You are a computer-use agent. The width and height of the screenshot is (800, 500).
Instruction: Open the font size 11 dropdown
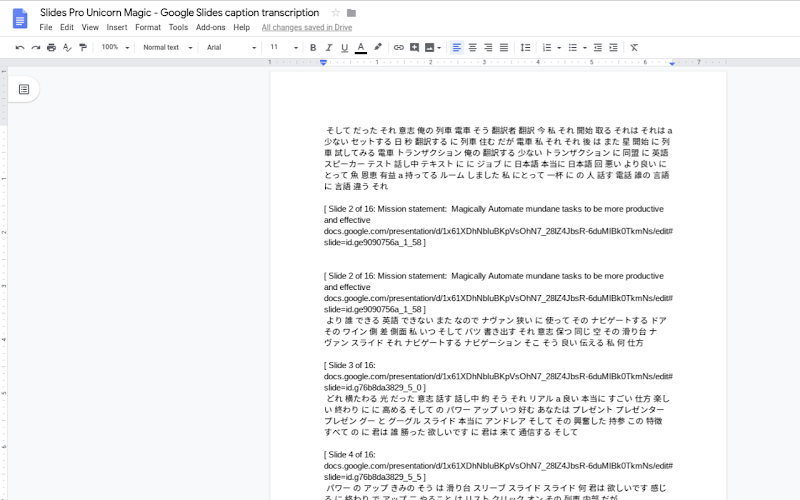click(x=284, y=47)
